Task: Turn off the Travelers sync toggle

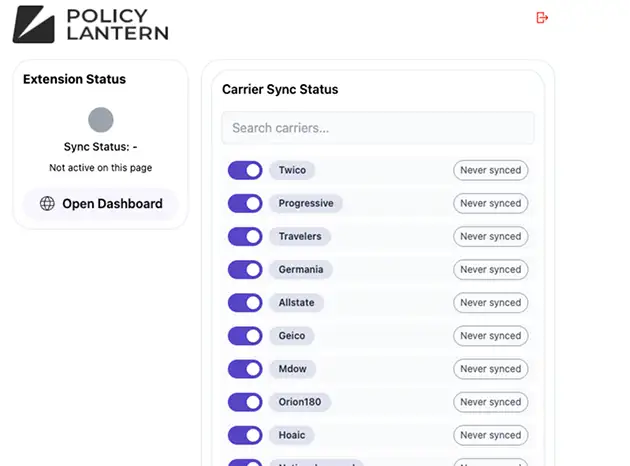Action: click(245, 237)
